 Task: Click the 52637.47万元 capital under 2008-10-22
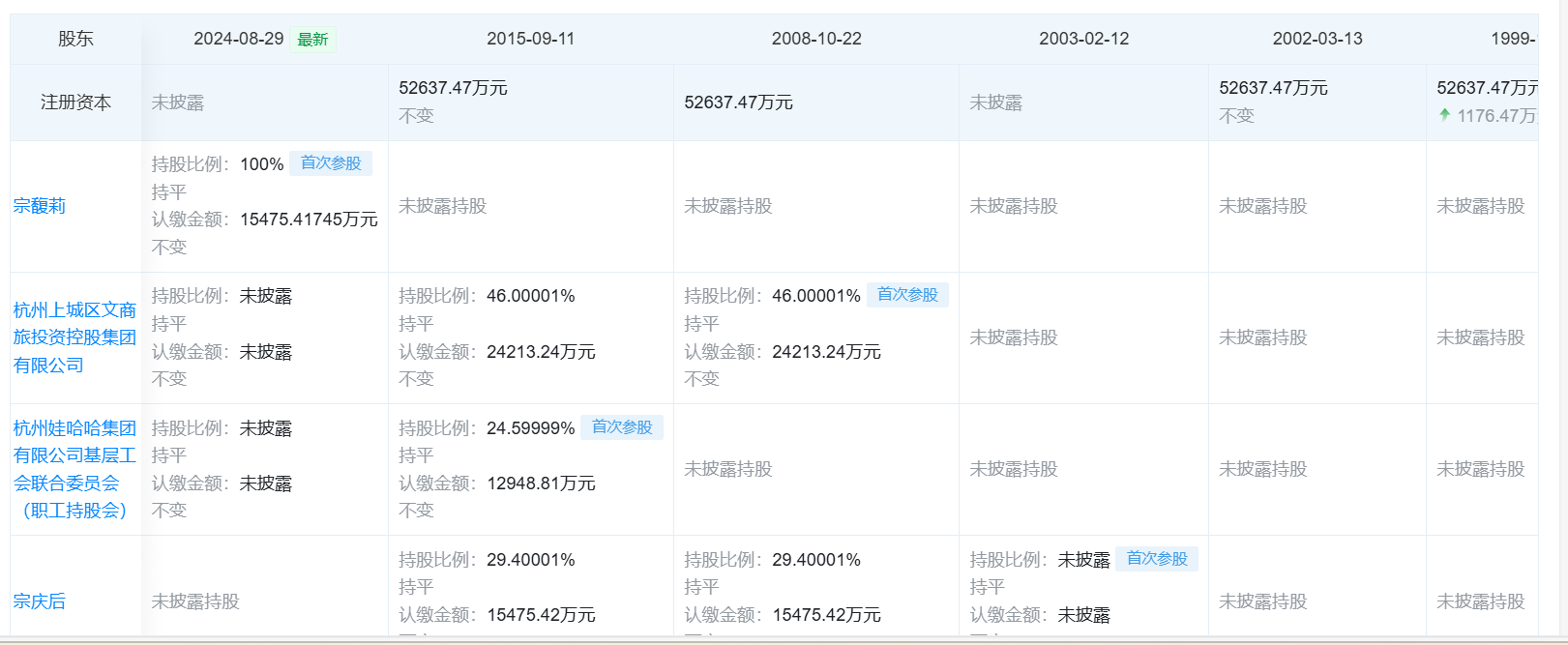738,103
